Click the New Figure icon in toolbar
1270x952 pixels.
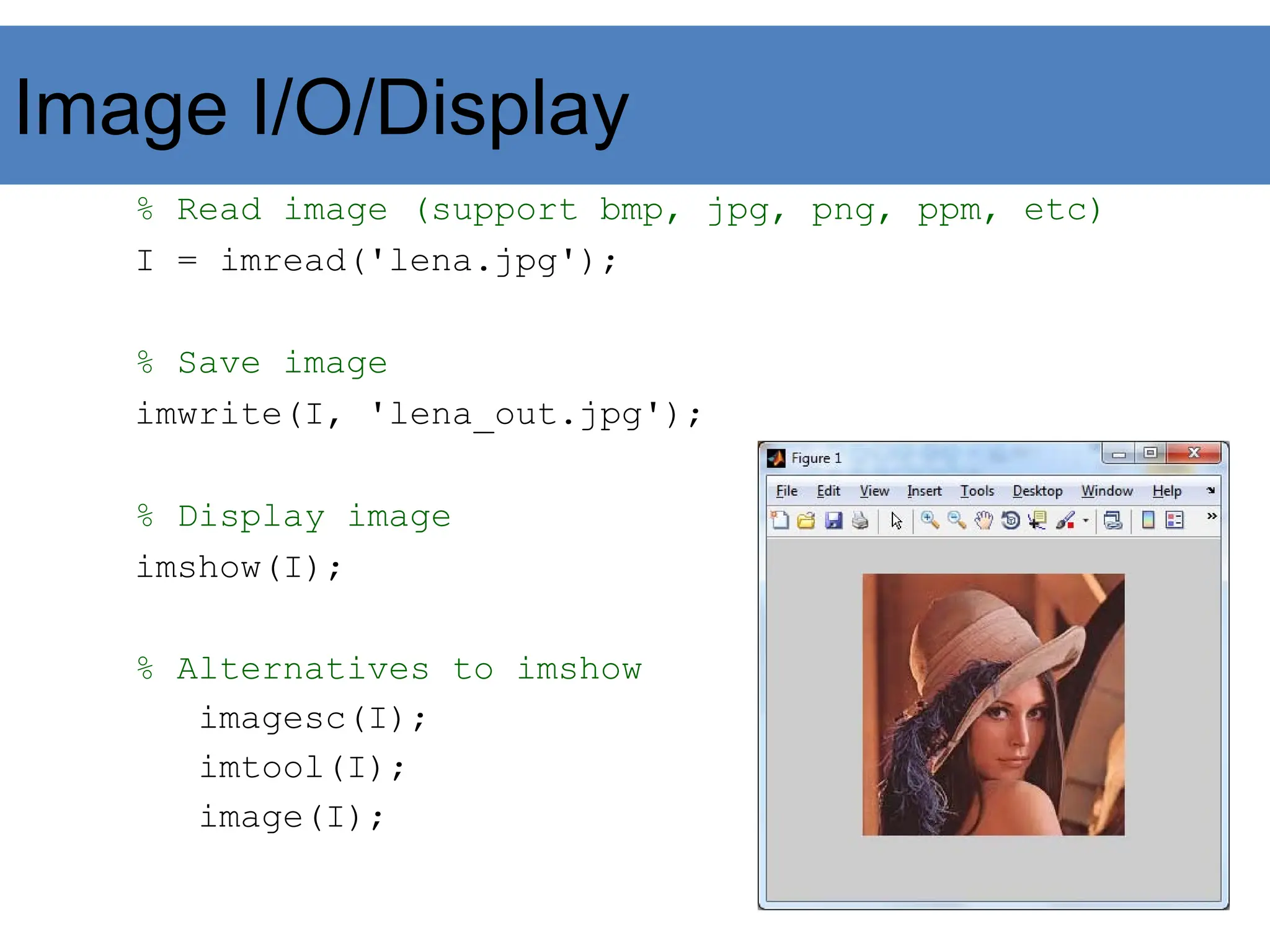[779, 520]
